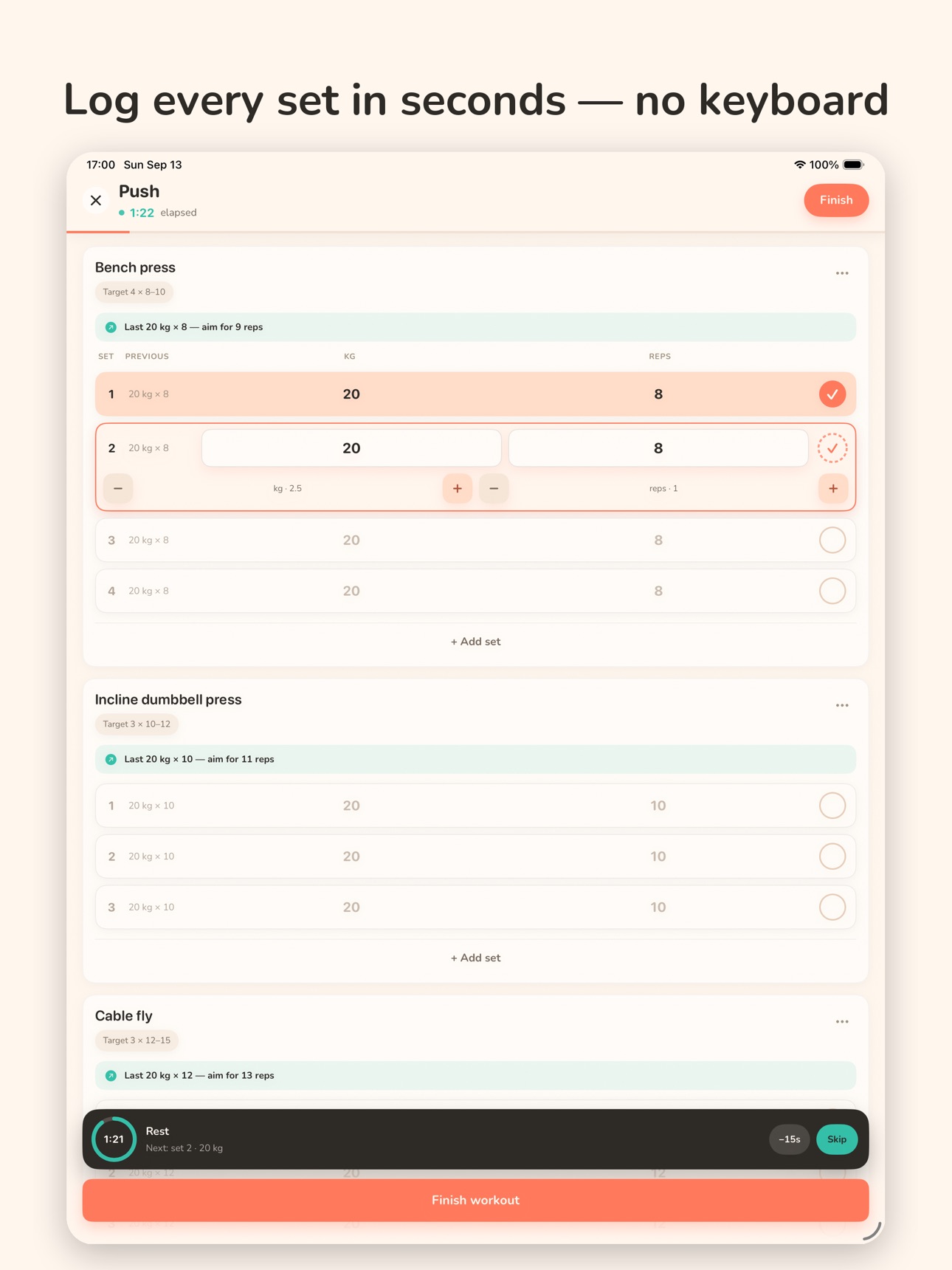Select Incline set 1 reps value 10
The image size is (952, 1270).
pos(658,806)
